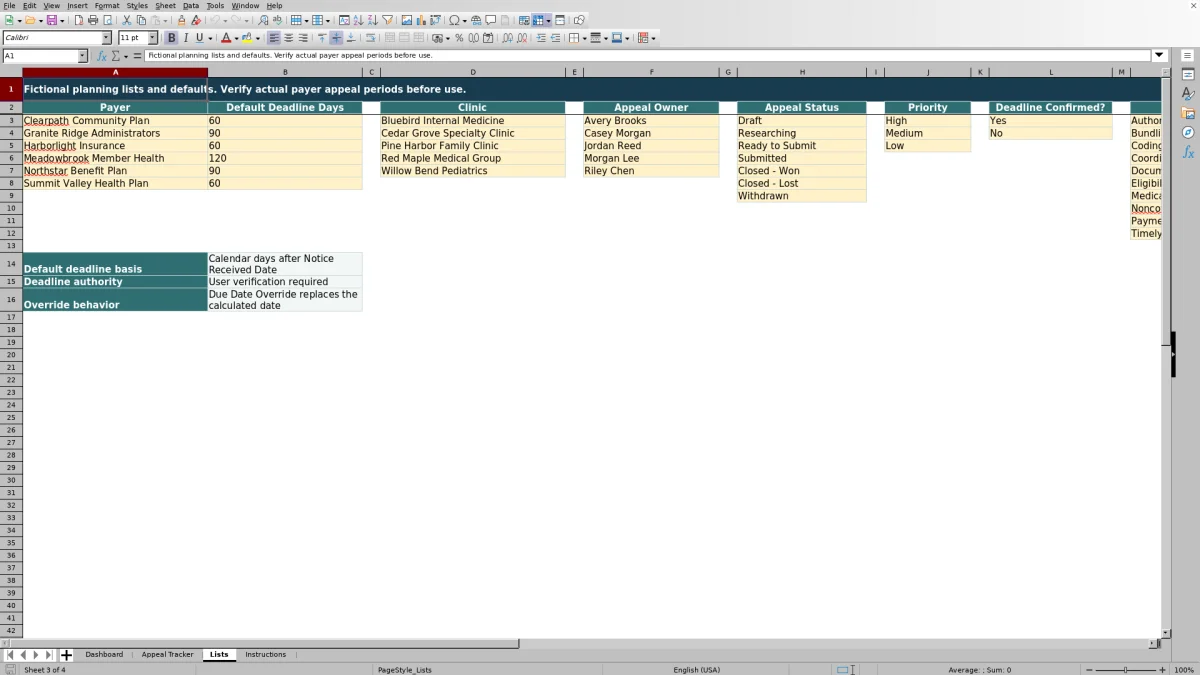Click the Insert Hyperlink icon
Viewport: 1200px width, 675px height.
coord(476,20)
